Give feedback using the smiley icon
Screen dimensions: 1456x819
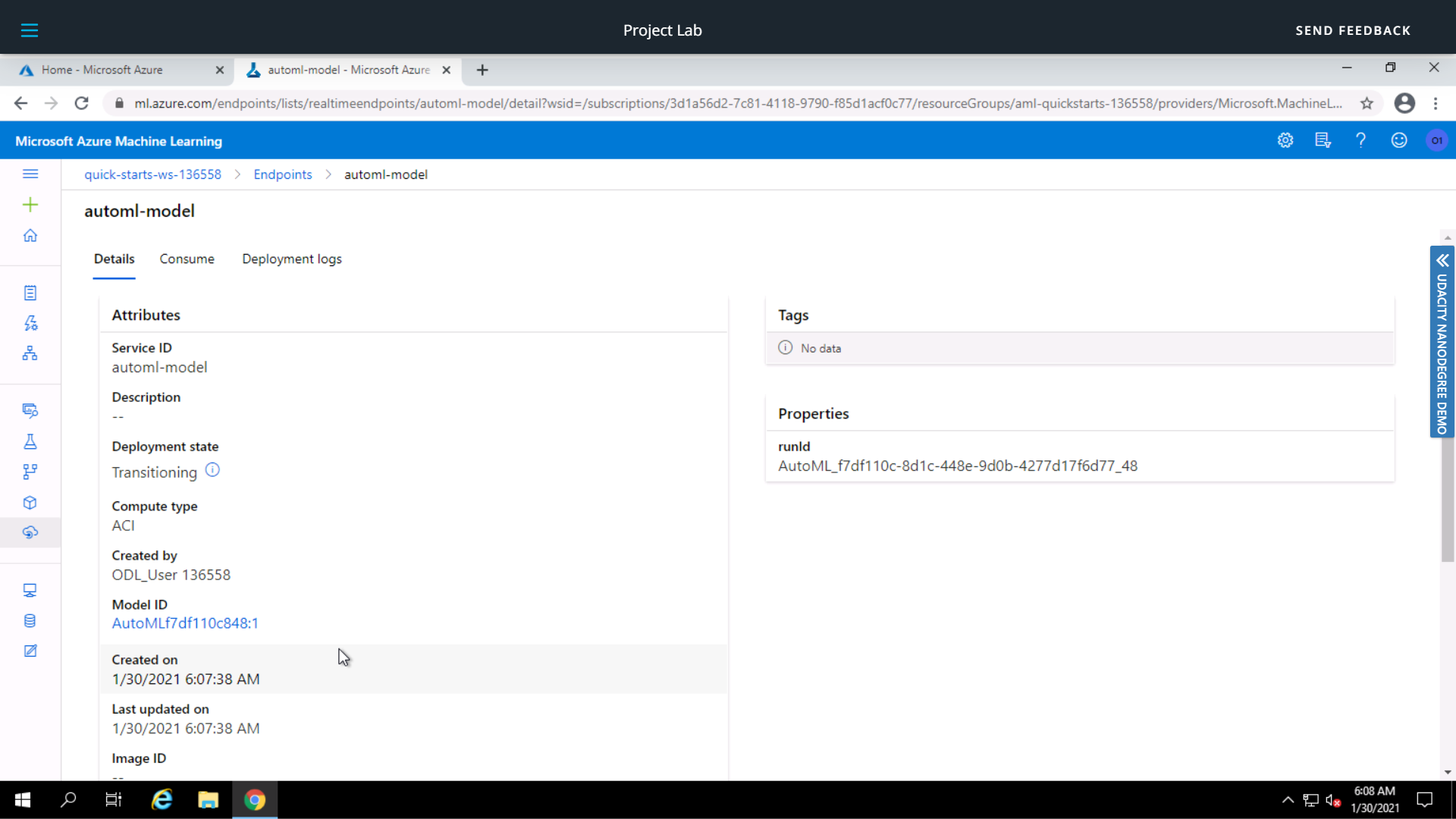pos(1398,140)
